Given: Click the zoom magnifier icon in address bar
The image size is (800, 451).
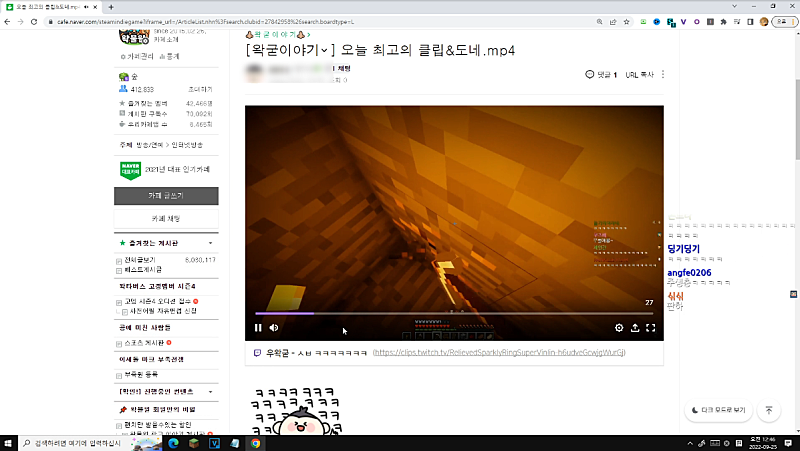Looking at the screenshot, I should click(599, 22).
